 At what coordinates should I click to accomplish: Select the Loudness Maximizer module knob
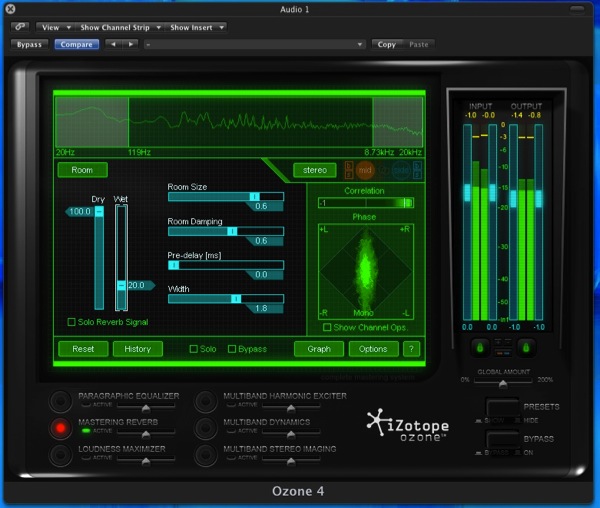60,455
